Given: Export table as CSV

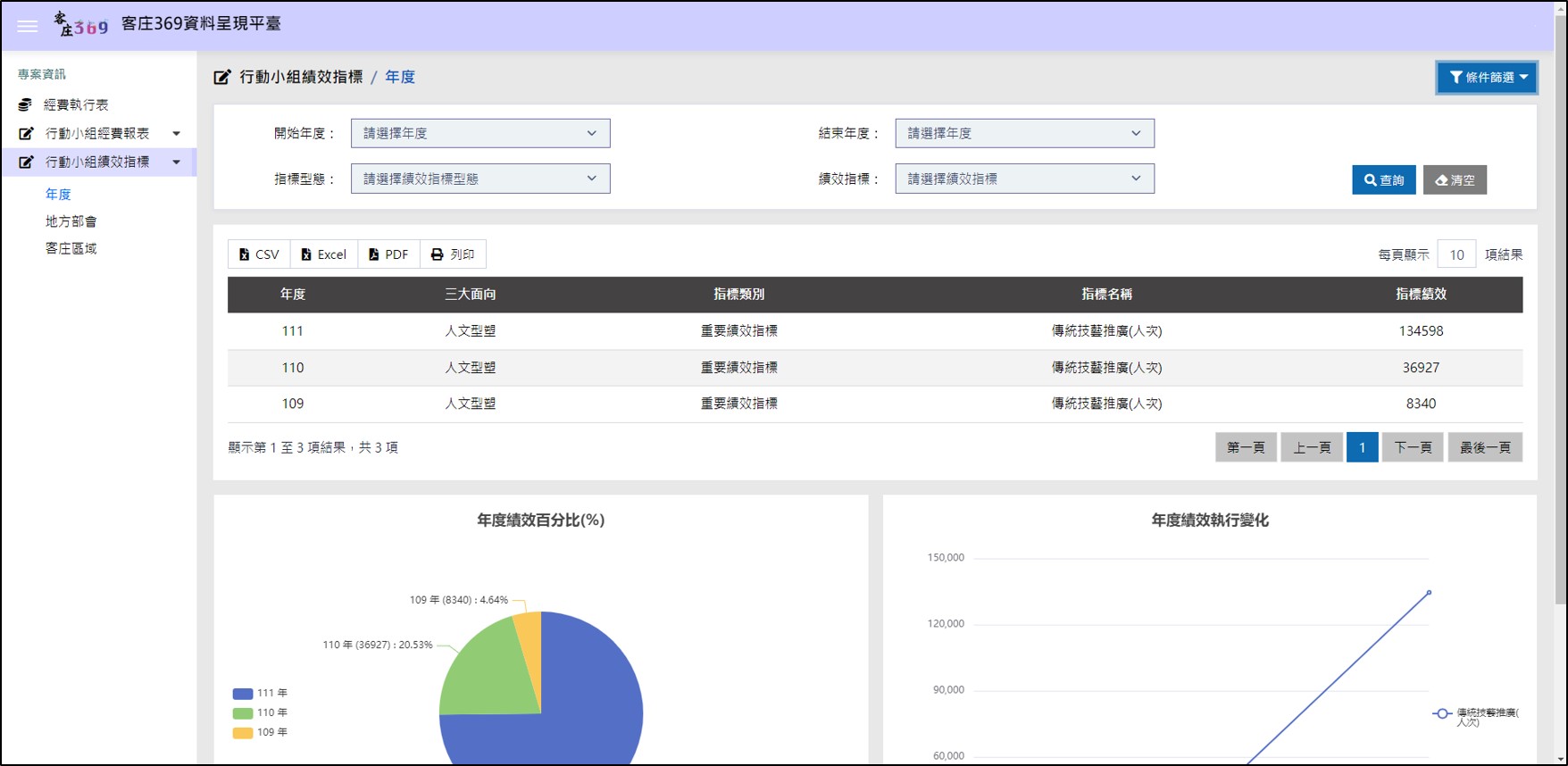Looking at the screenshot, I should click(259, 254).
